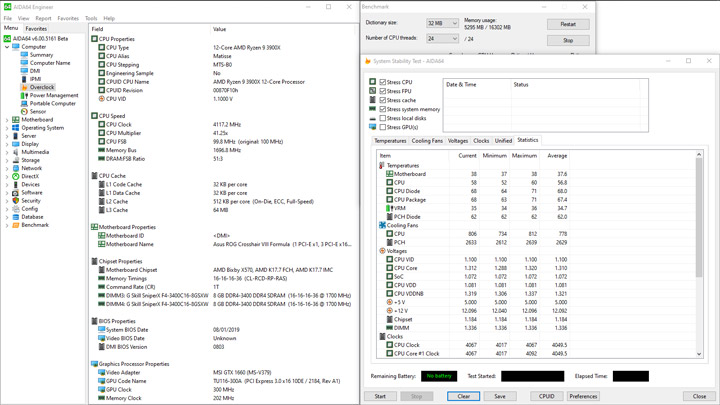Toggle the CPU Package row checkbox
Viewport: 720px width, 405px height.
point(389,200)
